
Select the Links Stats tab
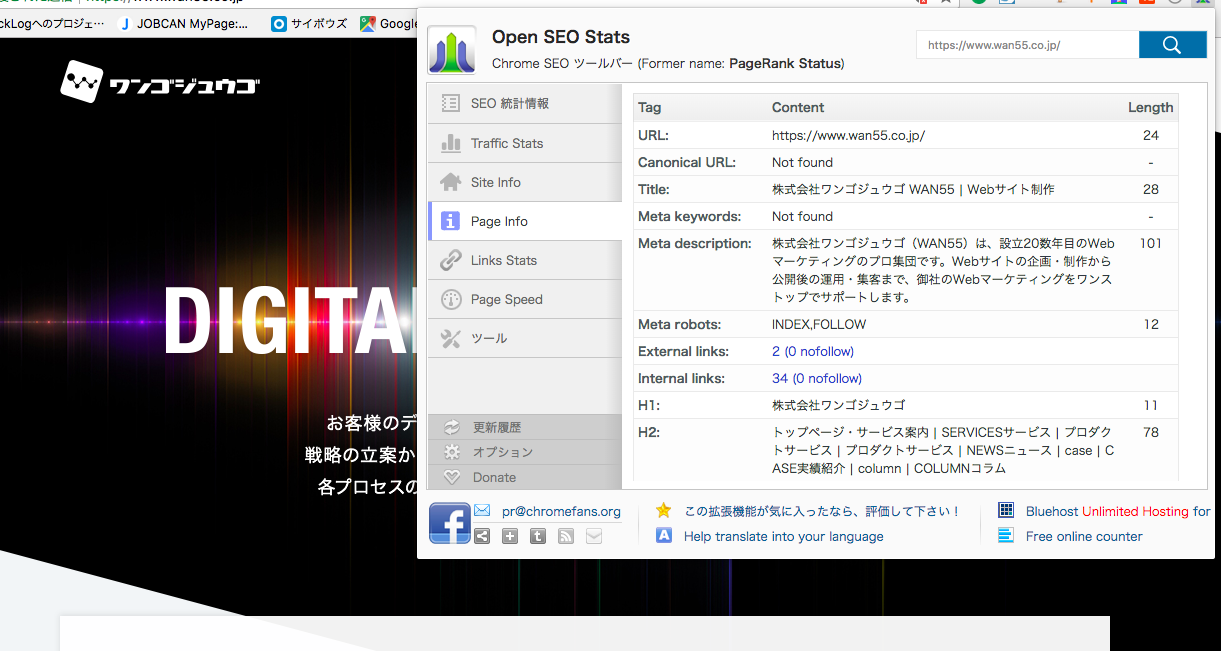[503, 260]
